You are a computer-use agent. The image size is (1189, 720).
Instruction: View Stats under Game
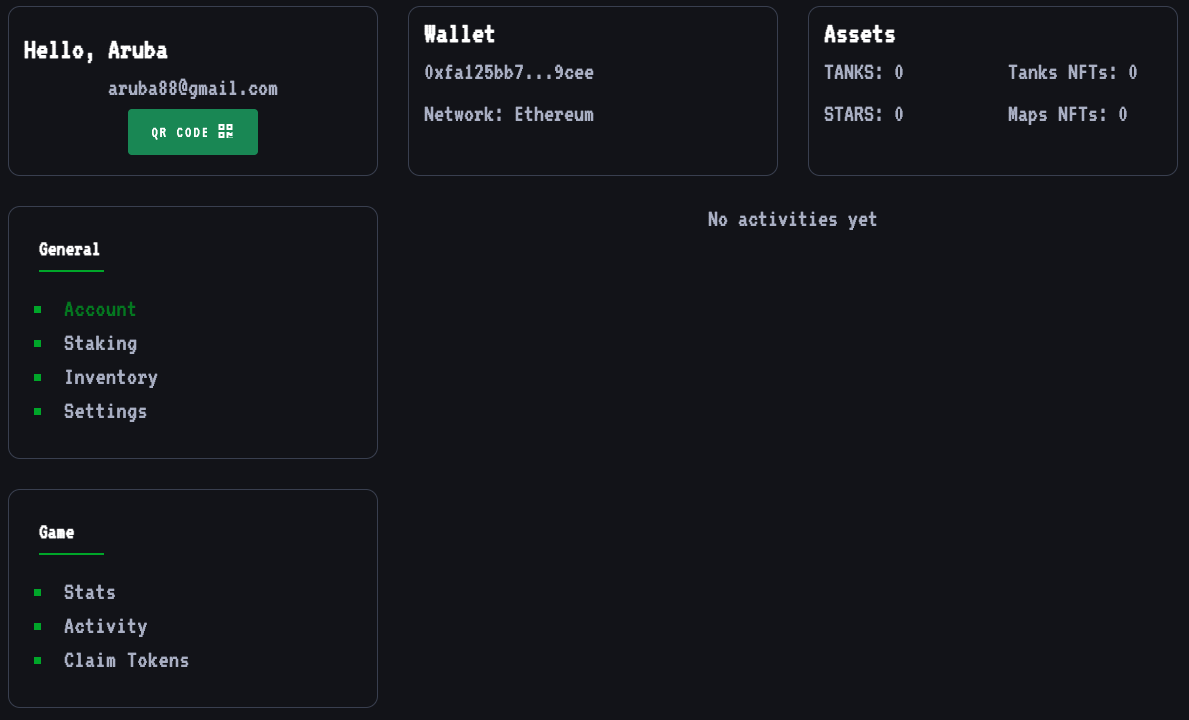pos(89,592)
